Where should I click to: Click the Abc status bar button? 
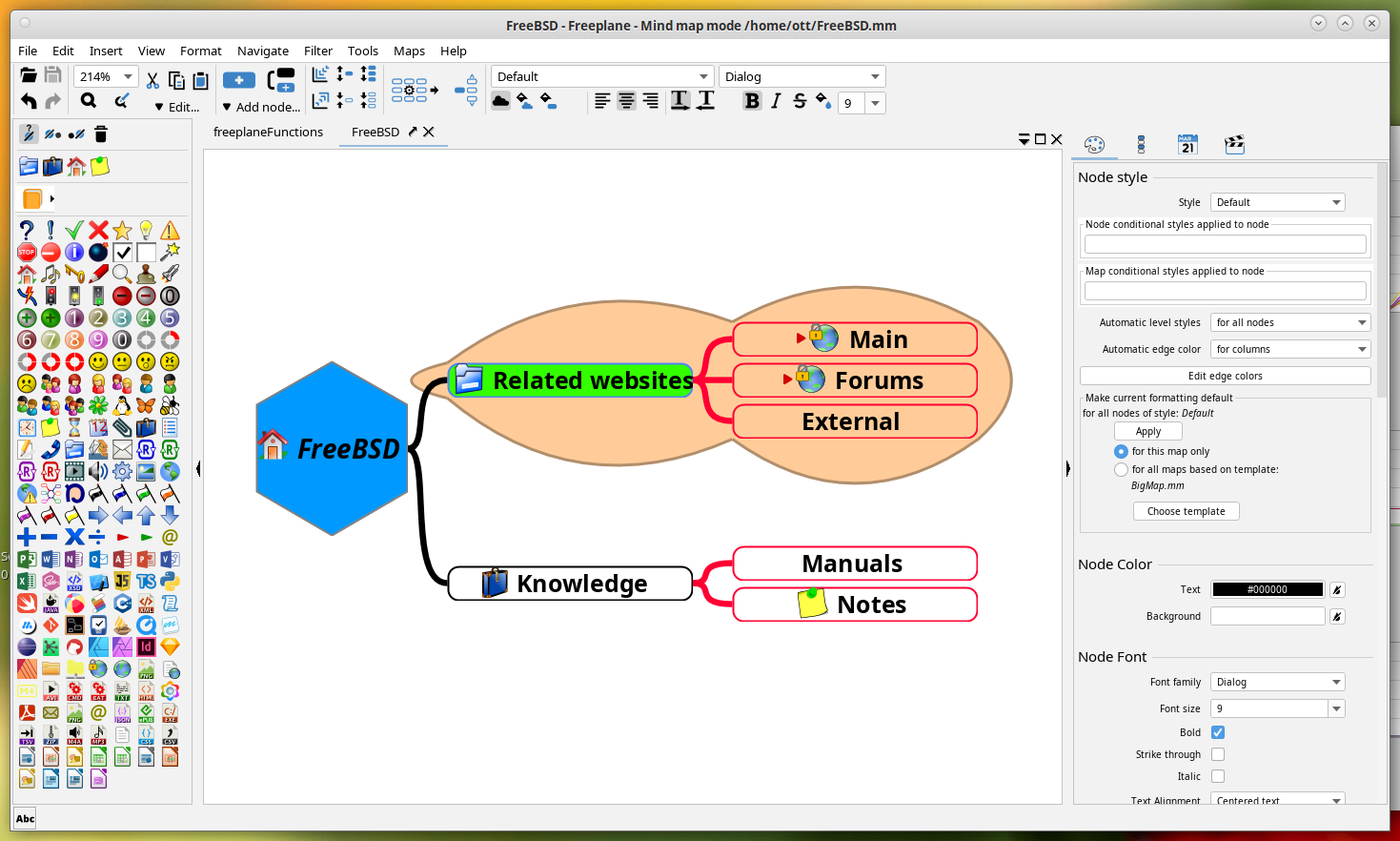click(x=25, y=818)
